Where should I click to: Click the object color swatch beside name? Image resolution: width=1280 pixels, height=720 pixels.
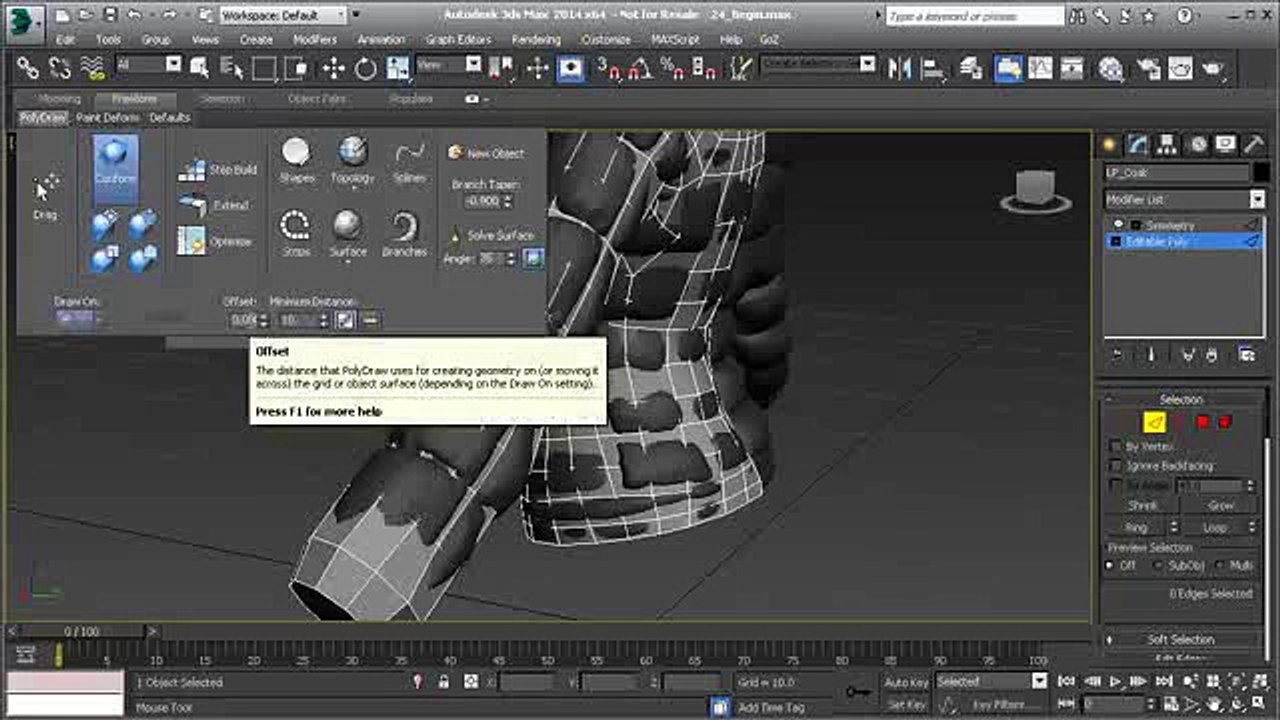(1260, 172)
